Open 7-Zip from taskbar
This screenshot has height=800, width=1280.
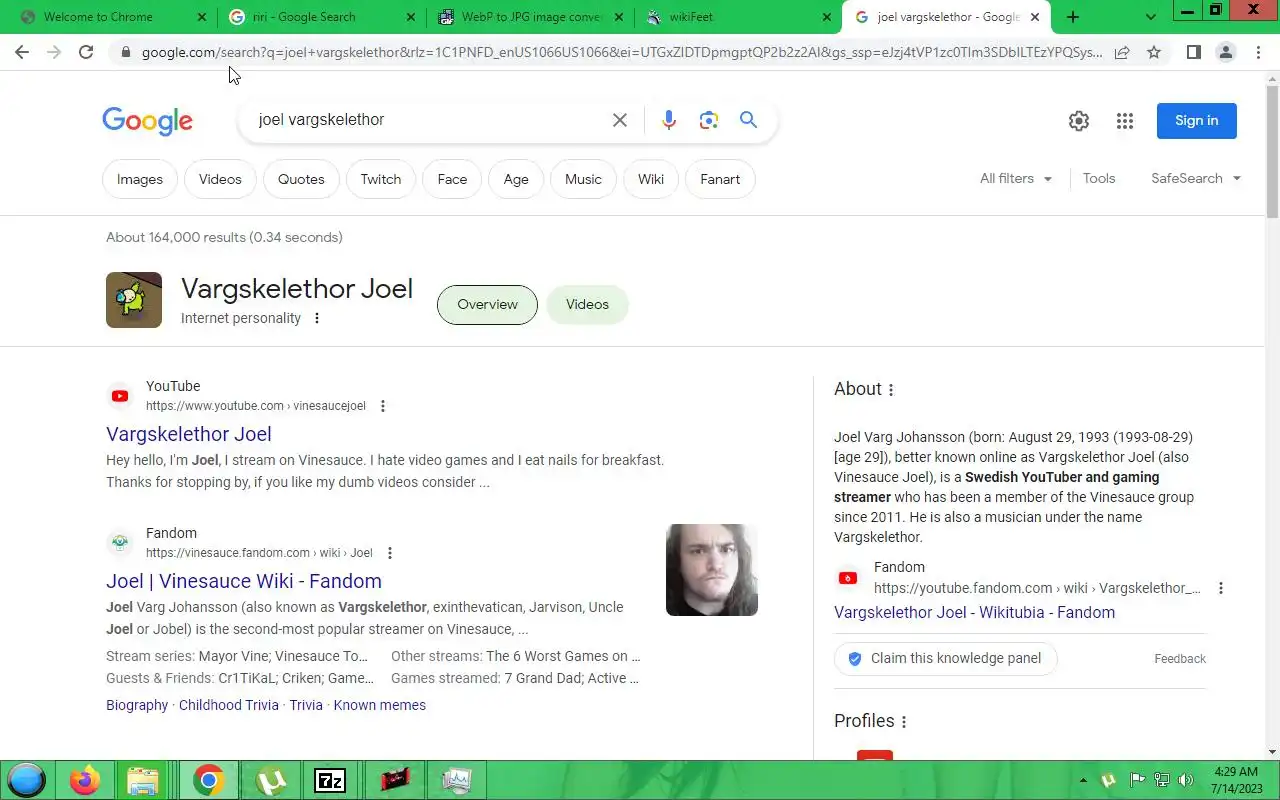[x=330, y=780]
